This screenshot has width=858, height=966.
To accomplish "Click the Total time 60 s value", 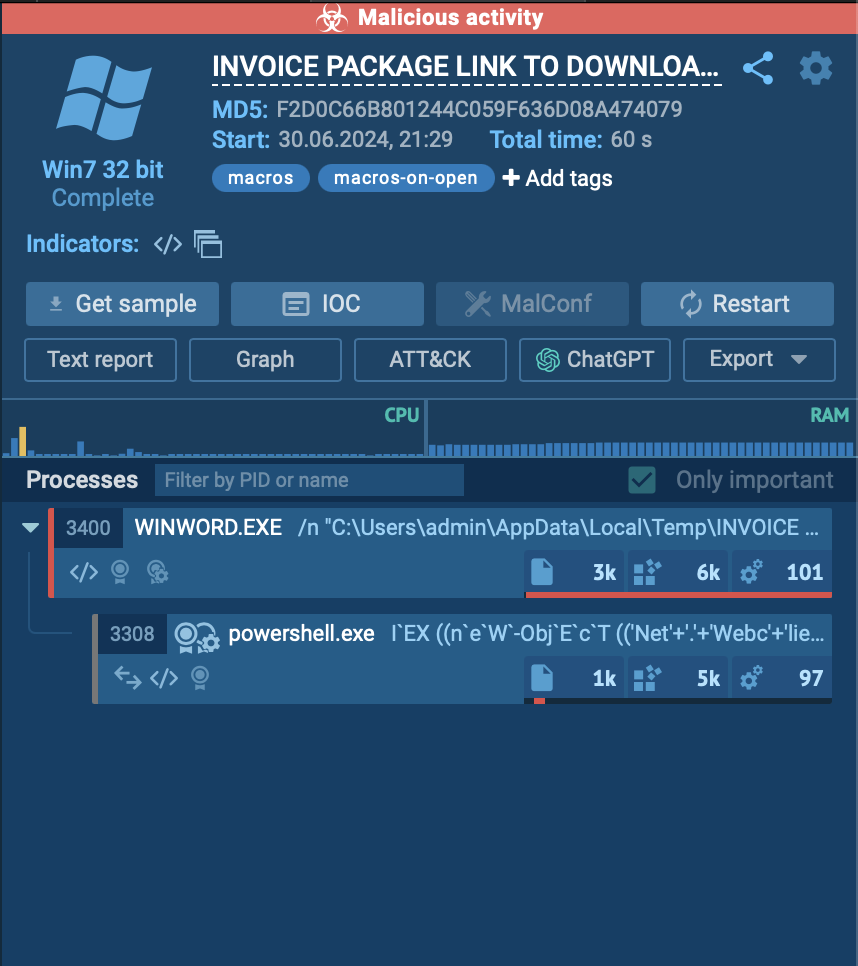I will point(631,140).
